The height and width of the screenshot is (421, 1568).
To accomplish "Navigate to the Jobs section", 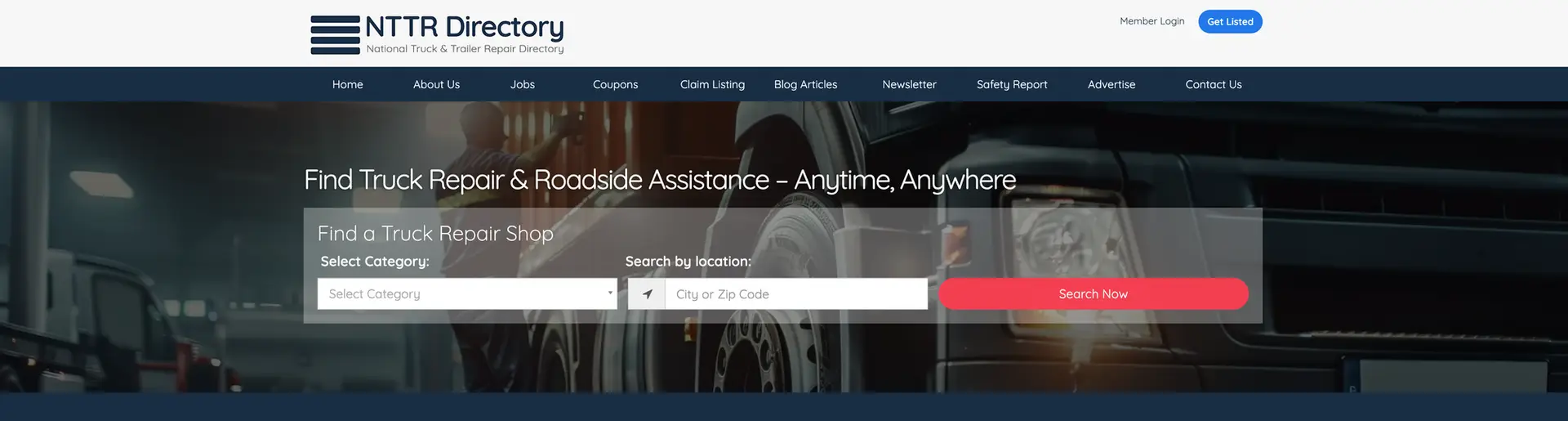I will (523, 84).
